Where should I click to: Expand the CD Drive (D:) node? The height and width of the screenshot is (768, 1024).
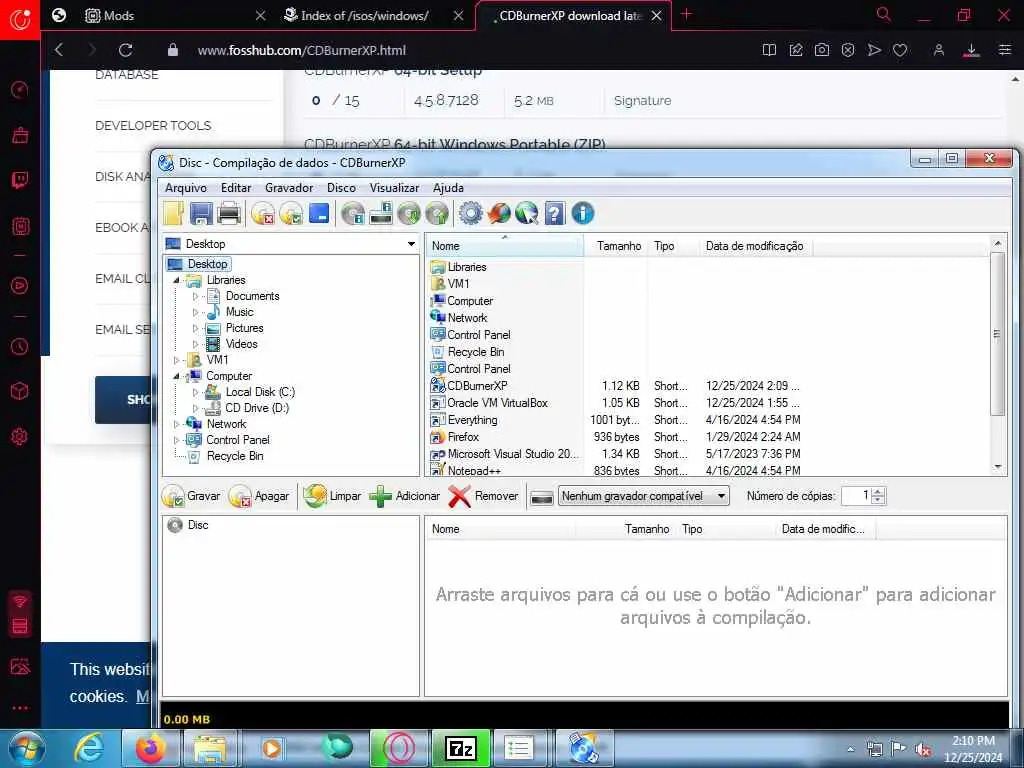pos(195,408)
